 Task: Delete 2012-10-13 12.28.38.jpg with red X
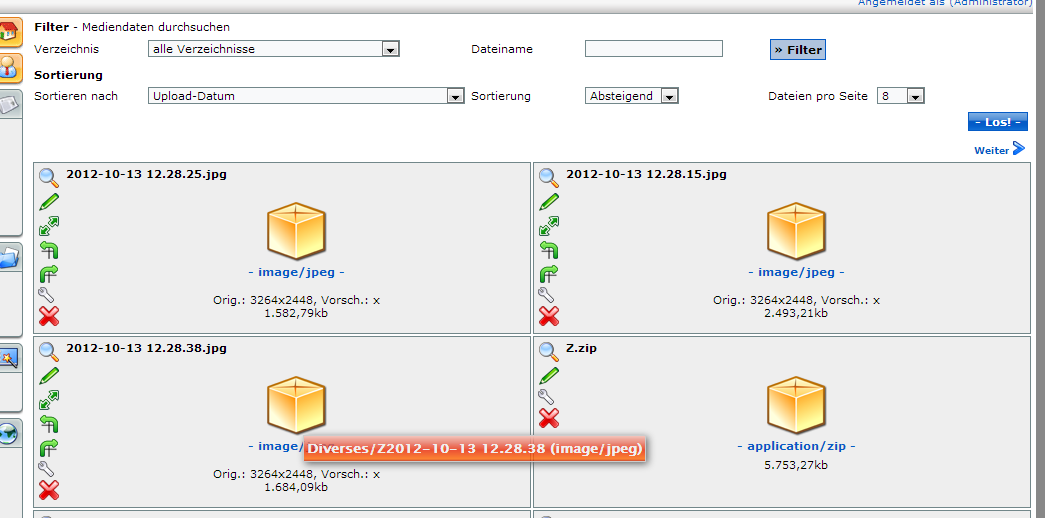[48, 490]
